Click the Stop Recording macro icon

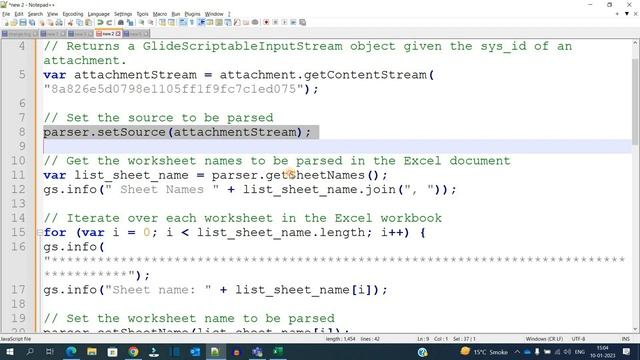click(x=275, y=22)
